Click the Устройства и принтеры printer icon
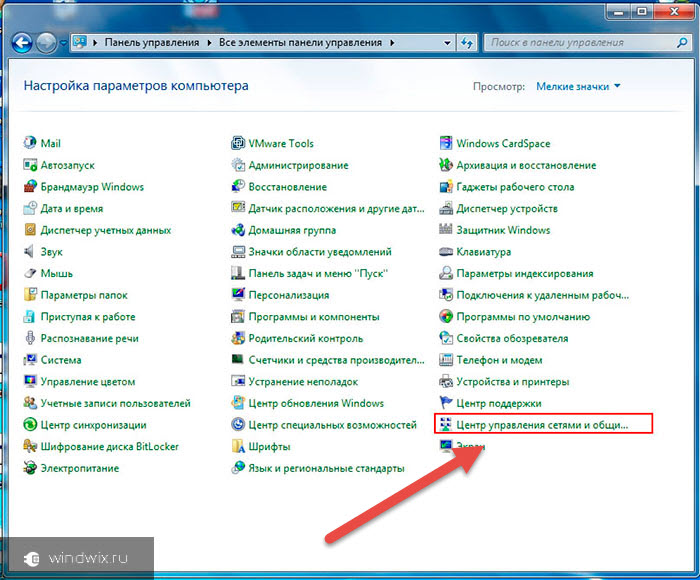 (446, 381)
